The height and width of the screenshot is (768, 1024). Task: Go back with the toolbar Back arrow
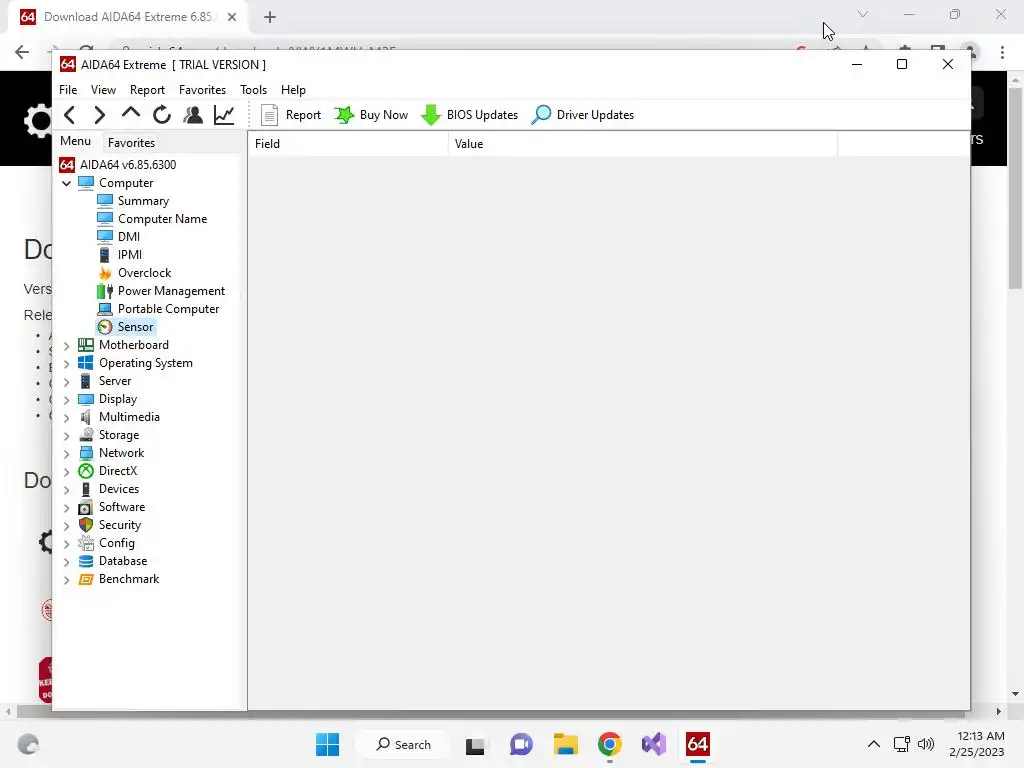(x=69, y=115)
